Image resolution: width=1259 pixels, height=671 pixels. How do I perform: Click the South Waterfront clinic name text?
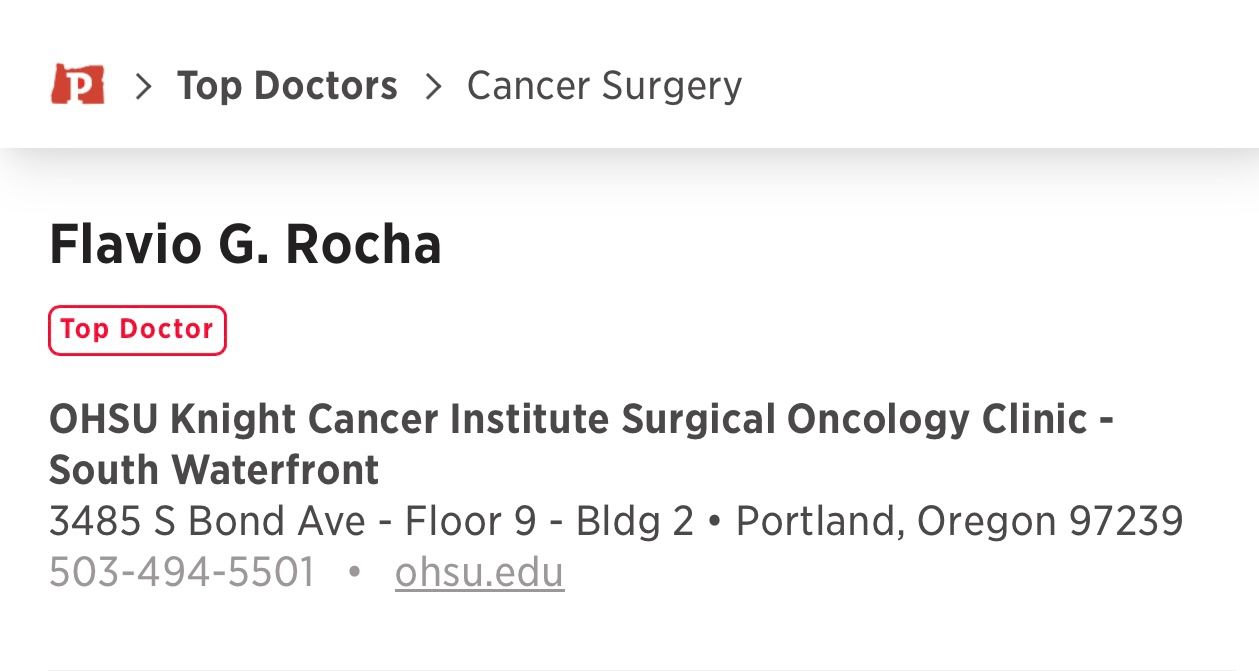click(213, 469)
